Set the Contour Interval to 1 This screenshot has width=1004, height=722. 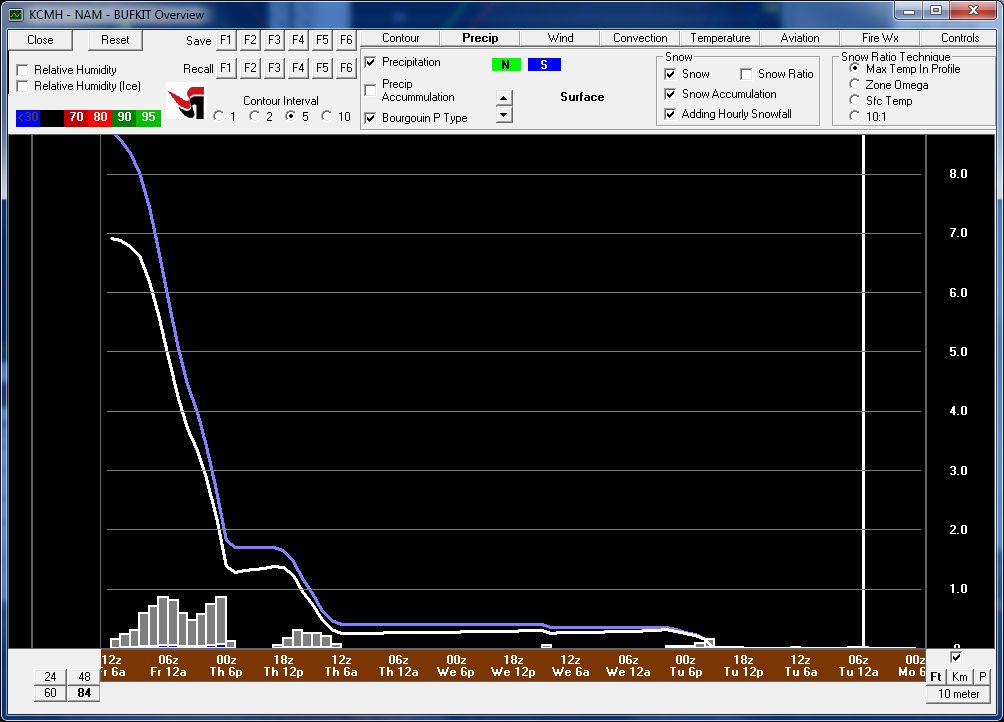(x=219, y=116)
